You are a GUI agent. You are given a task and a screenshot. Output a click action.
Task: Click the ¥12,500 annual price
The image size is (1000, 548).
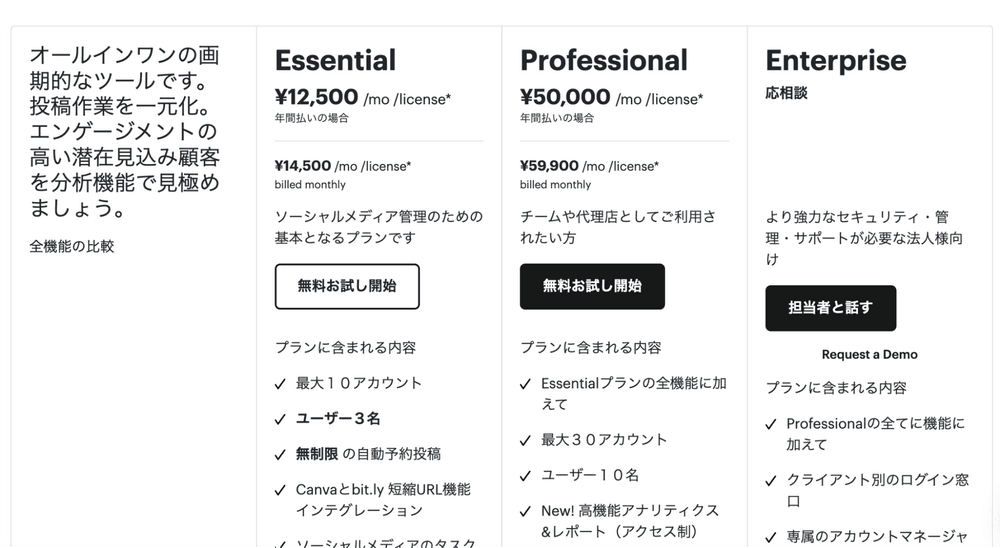[x=316, y=97]
